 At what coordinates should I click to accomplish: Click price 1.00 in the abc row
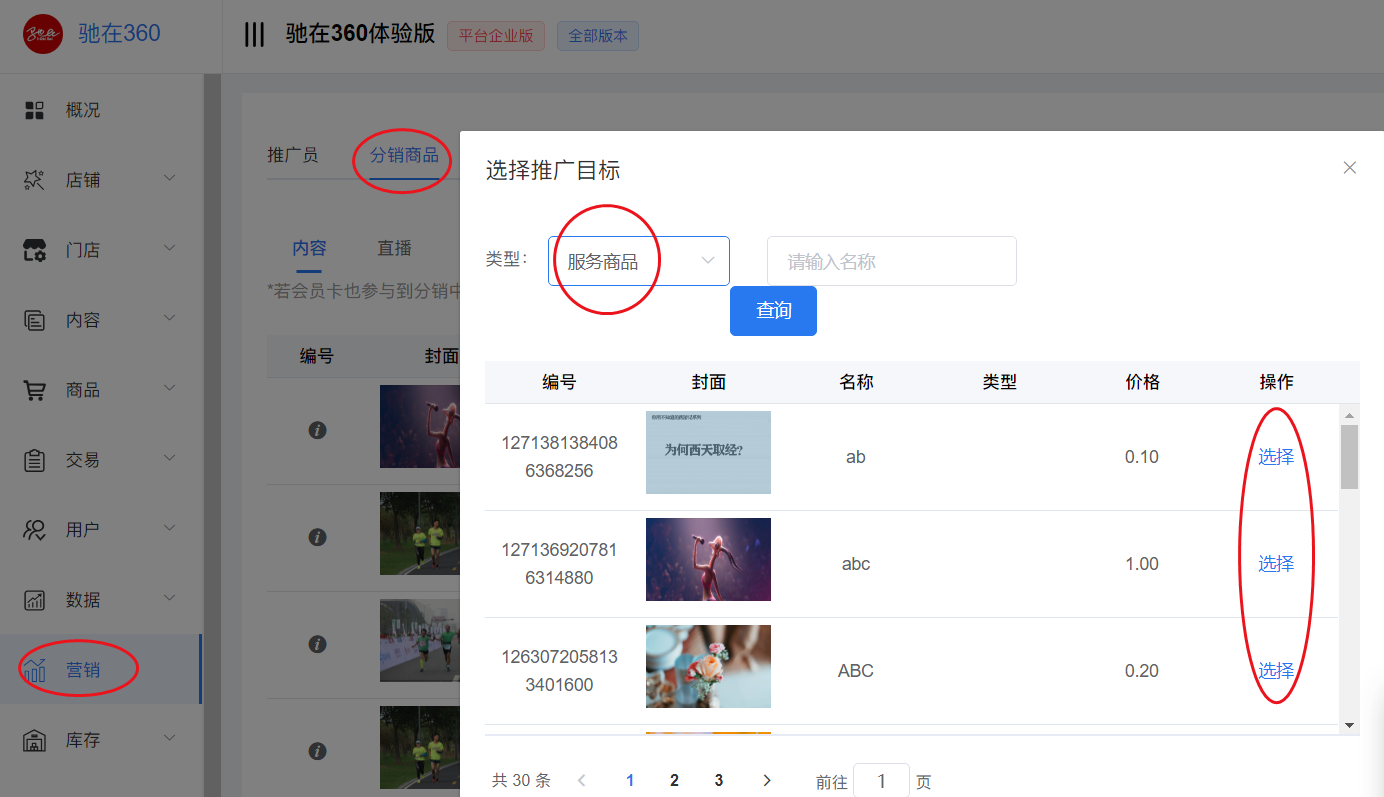pos(1142,564)
